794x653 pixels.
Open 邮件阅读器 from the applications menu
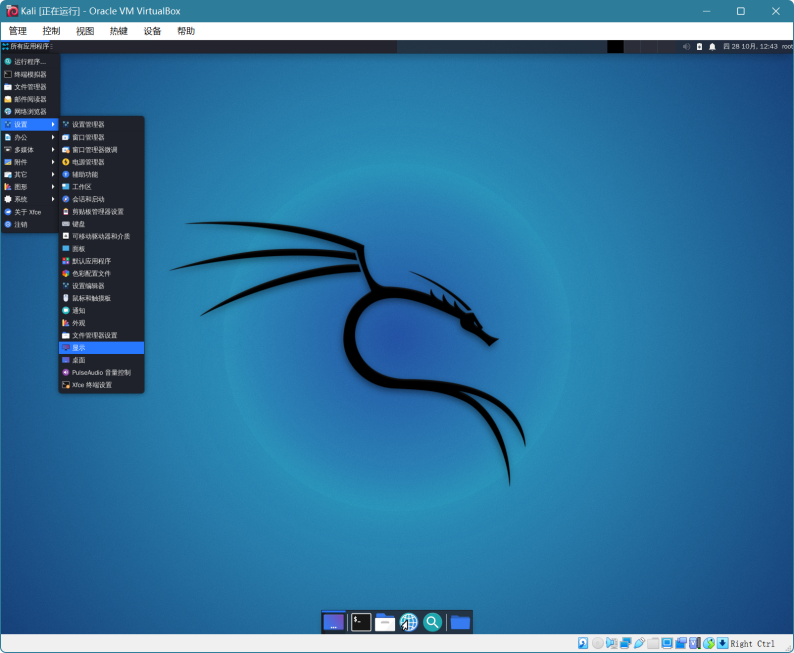tap(30, 99)
